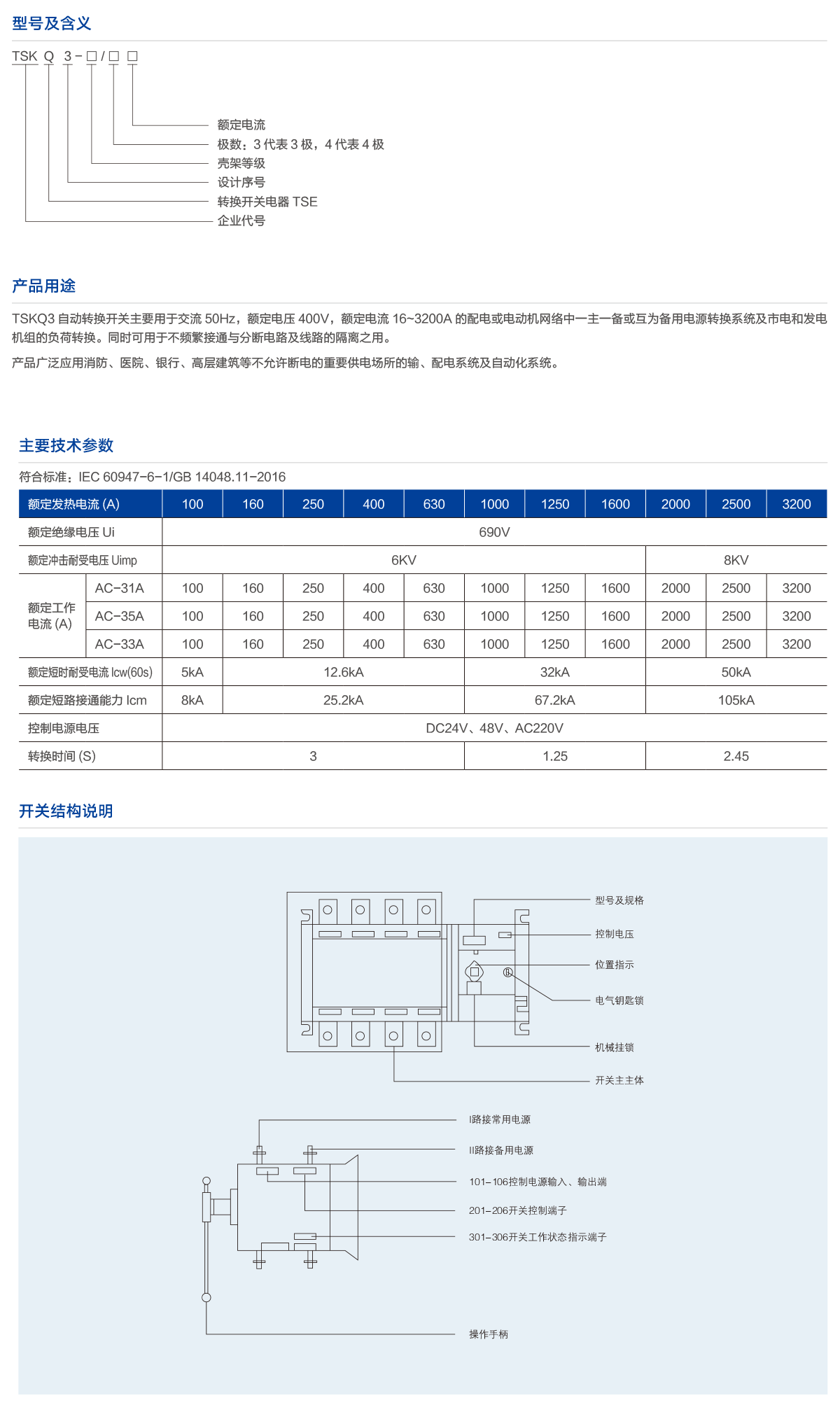Click the AC-31A row label

tap(120, 588)
